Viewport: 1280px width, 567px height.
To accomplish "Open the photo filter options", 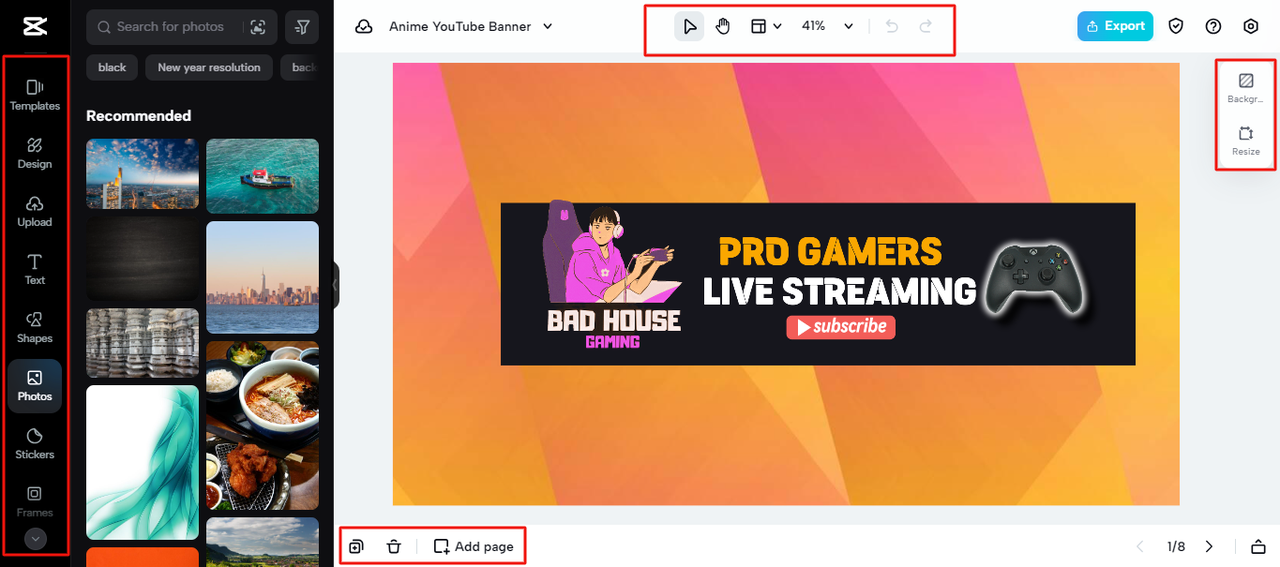I will (302, 27).
